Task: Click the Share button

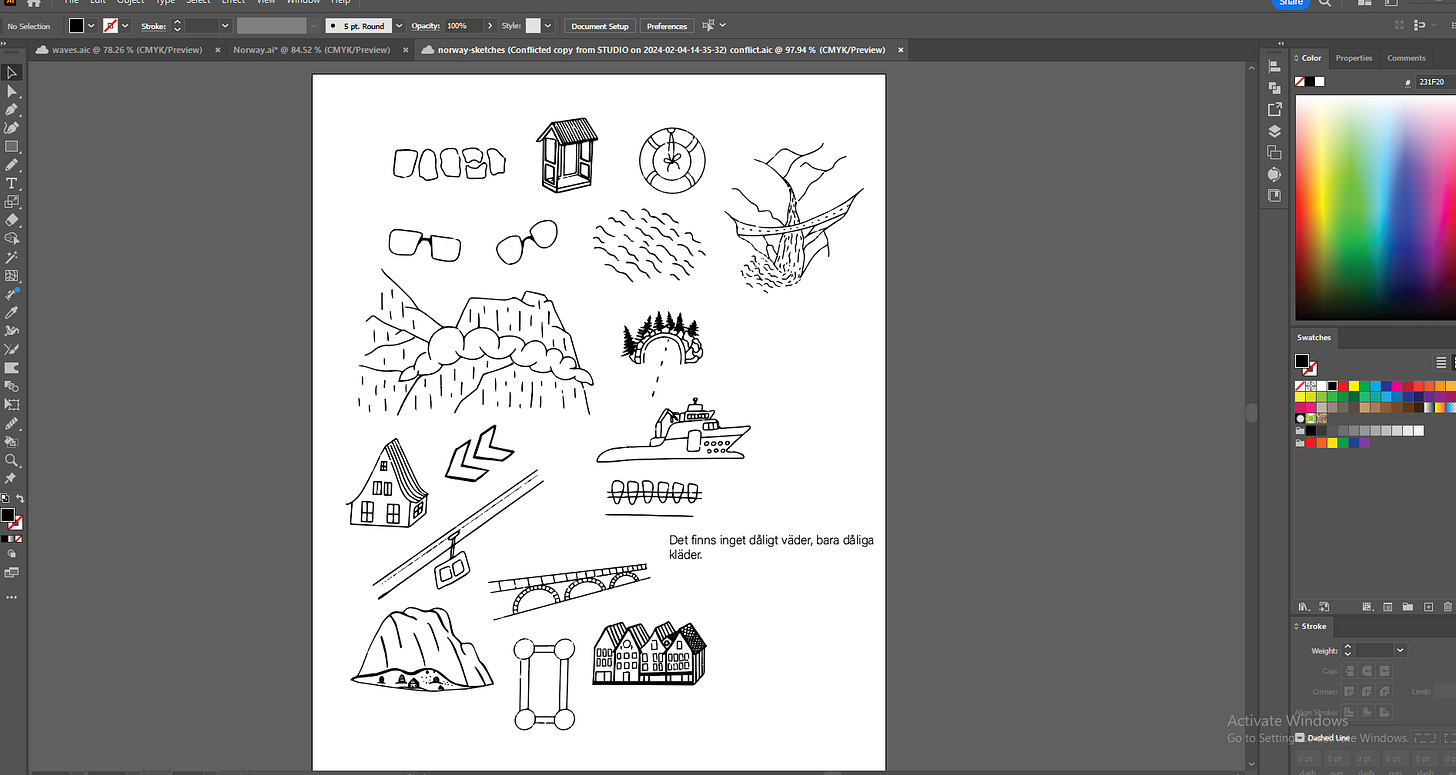Action: pos(1291,3)
